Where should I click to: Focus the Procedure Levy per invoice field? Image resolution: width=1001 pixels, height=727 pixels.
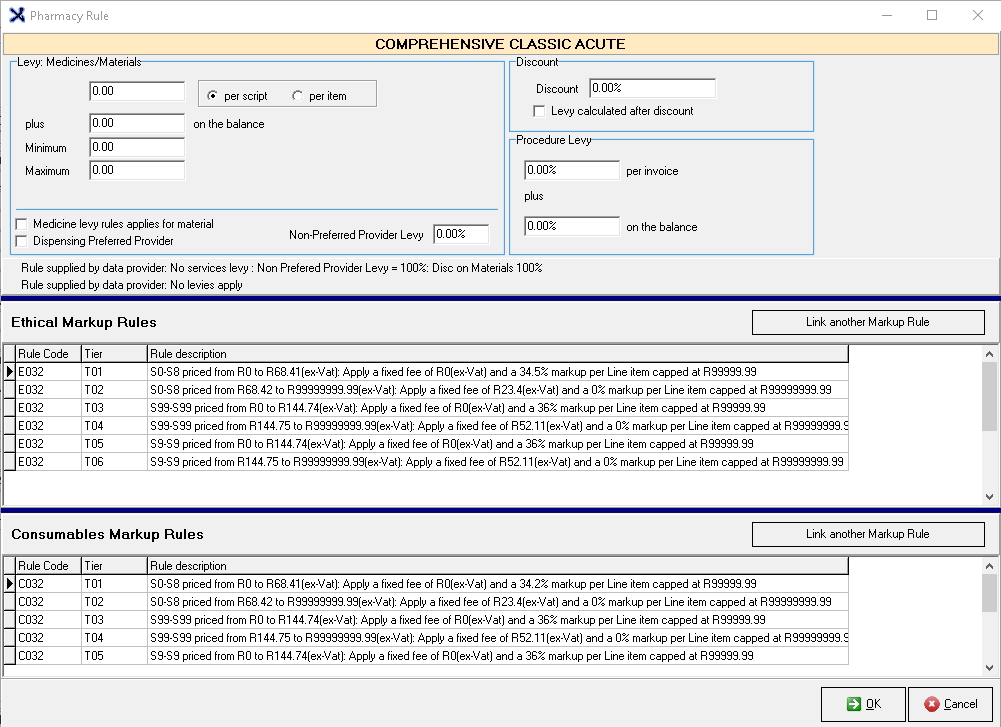coord(572,170)
